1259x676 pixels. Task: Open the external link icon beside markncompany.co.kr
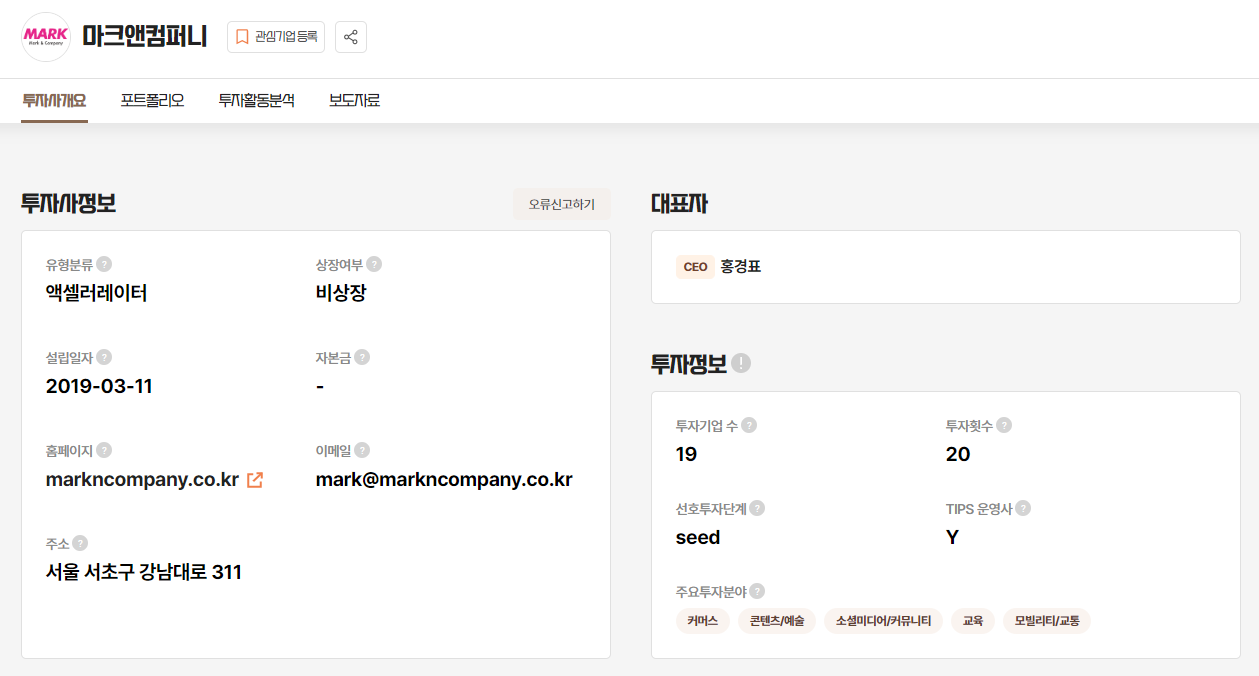[255, 479]
